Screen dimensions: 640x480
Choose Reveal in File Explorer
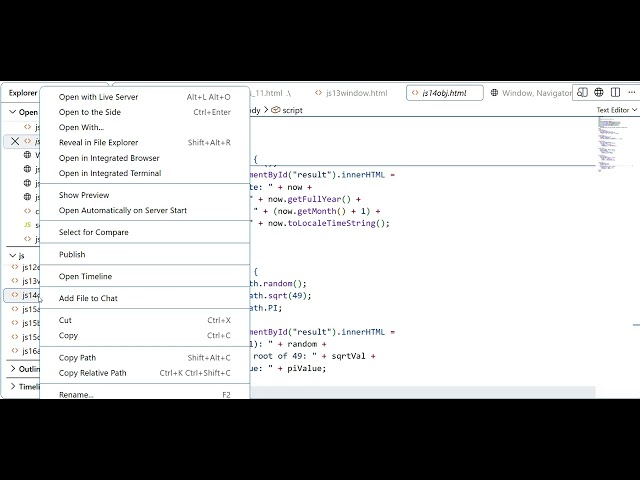145,142
